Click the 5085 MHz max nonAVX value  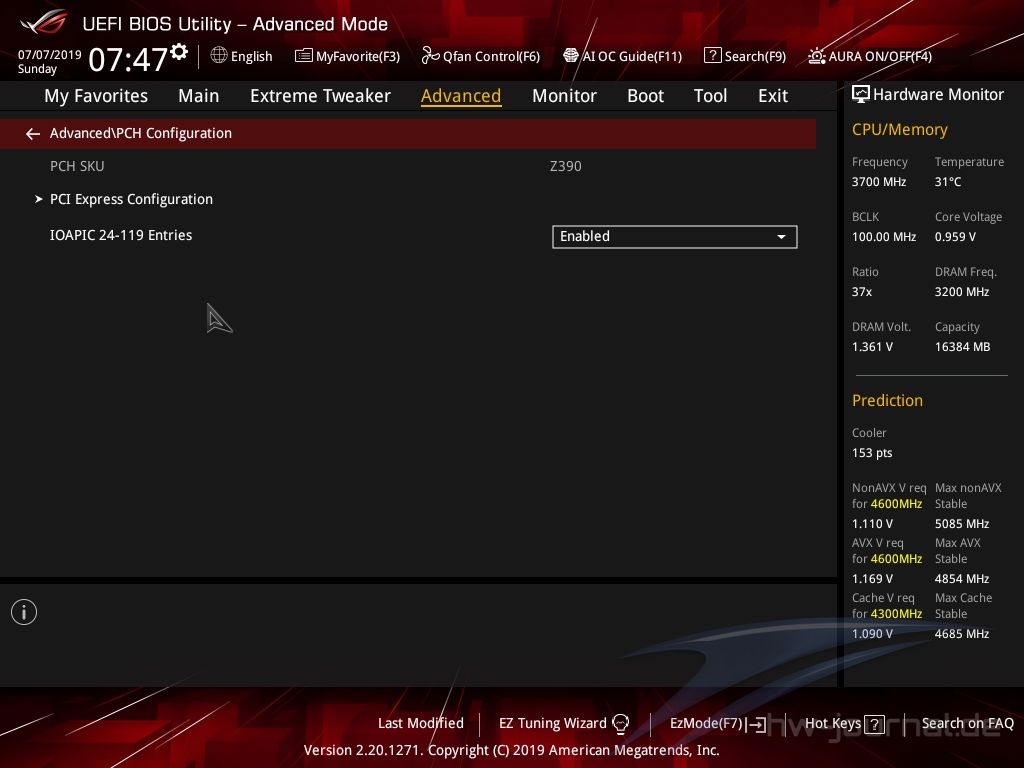(961, 524)
